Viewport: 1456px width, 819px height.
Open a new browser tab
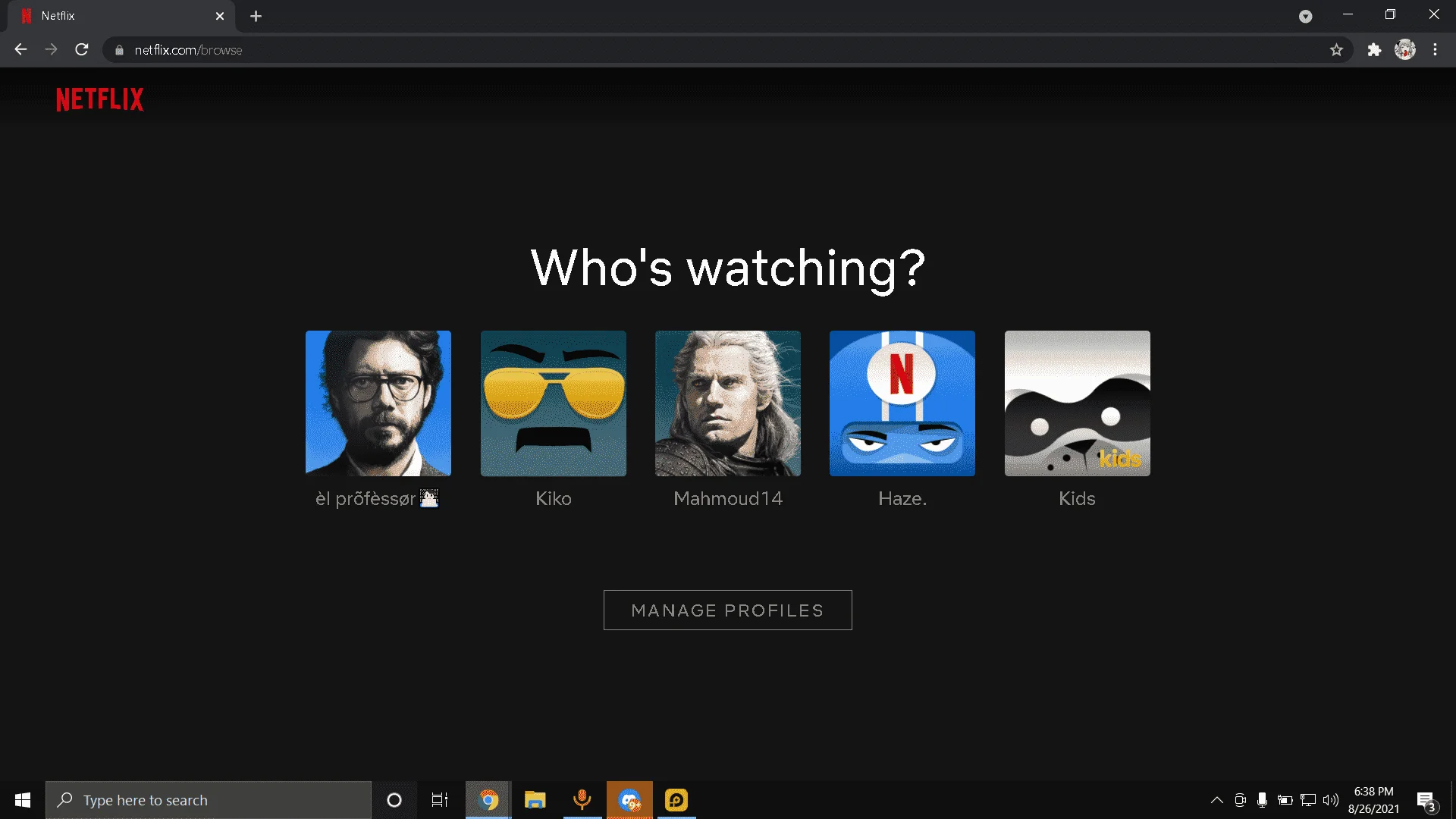point(256,16)
